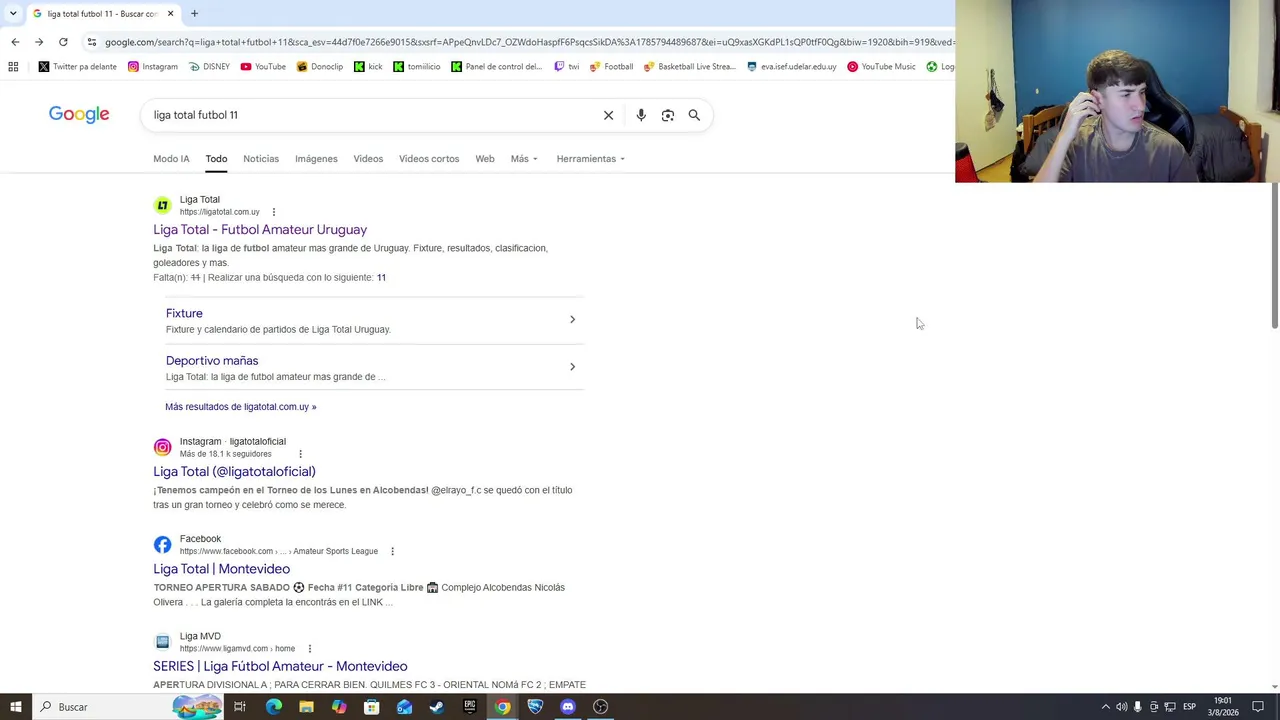The width and height of the screenshot is (1280, 720).
Task: Open the tab search dropdown arrow
Action: (x=13, y=14)
